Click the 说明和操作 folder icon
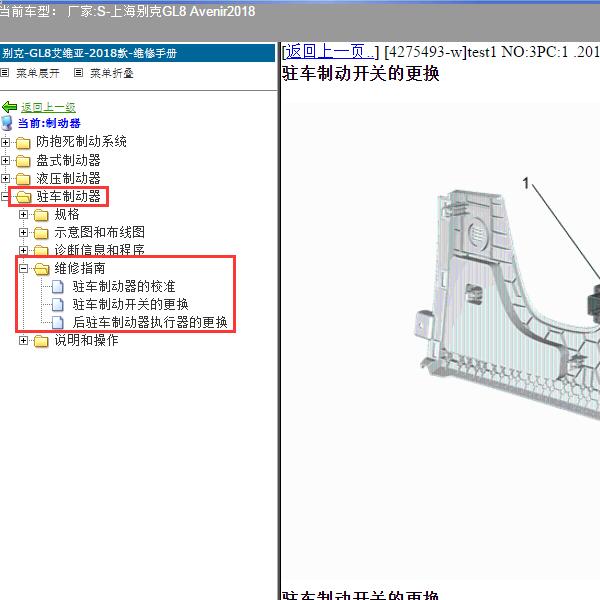The height and width of the screenshot is (600, 600). click(x=41, y=341)
